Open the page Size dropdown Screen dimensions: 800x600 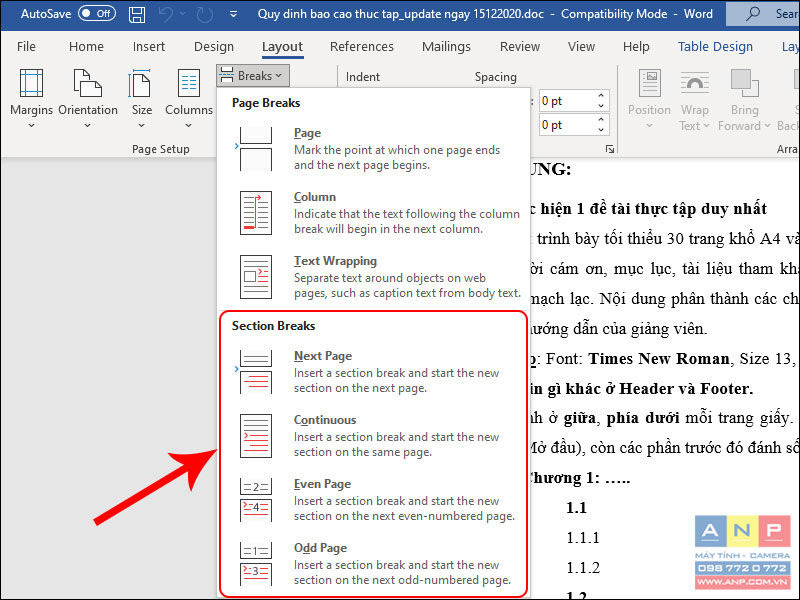point(141,98)
